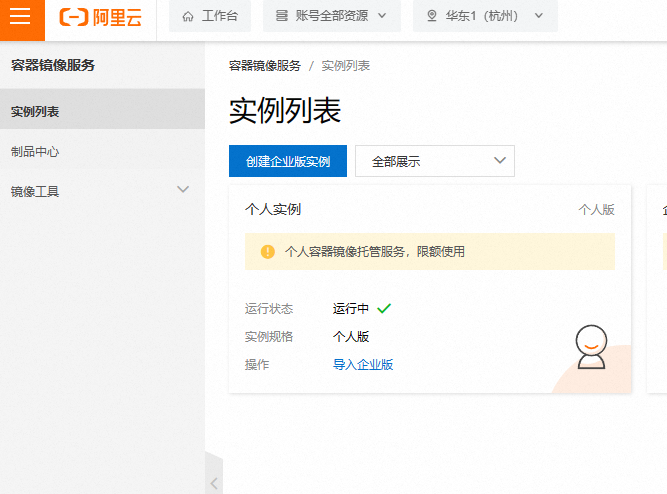667x494 pixels.
Task: Click the 个人版 instance spec value
Action: pos(351,337)
